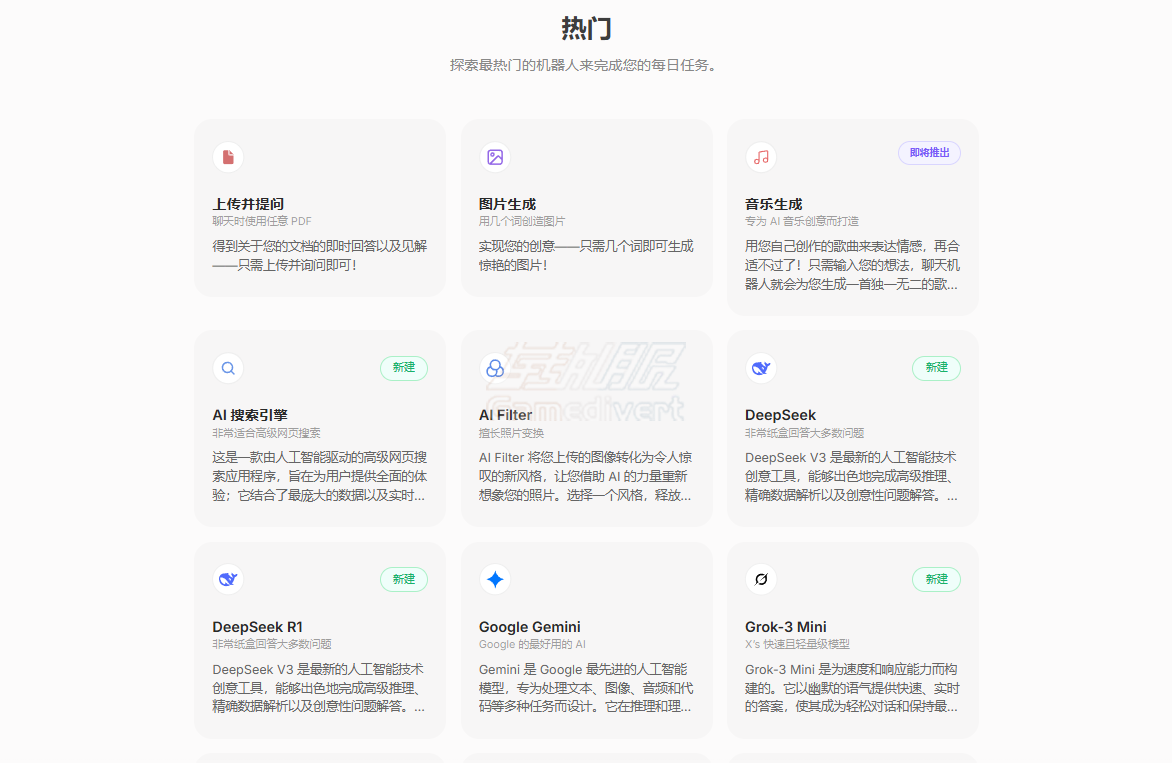The width and height of the screenshot is (1172, 763).
Task: Select the DeepSeek R1 whale icon
Action: 228,579
